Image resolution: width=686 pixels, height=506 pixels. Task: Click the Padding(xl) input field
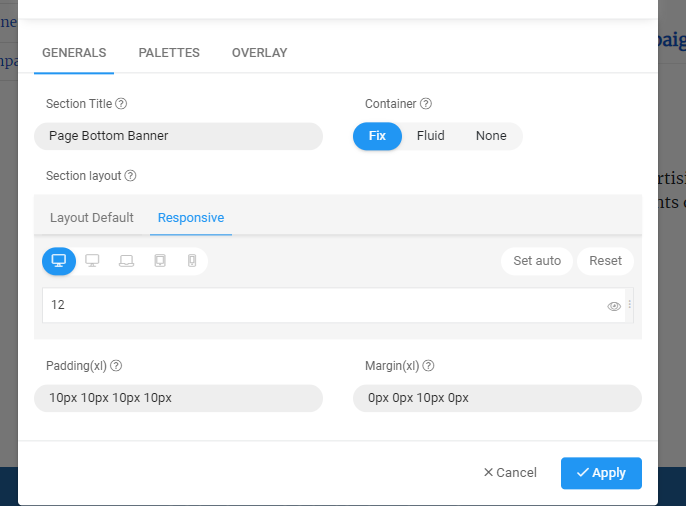[x=178, y=398]
